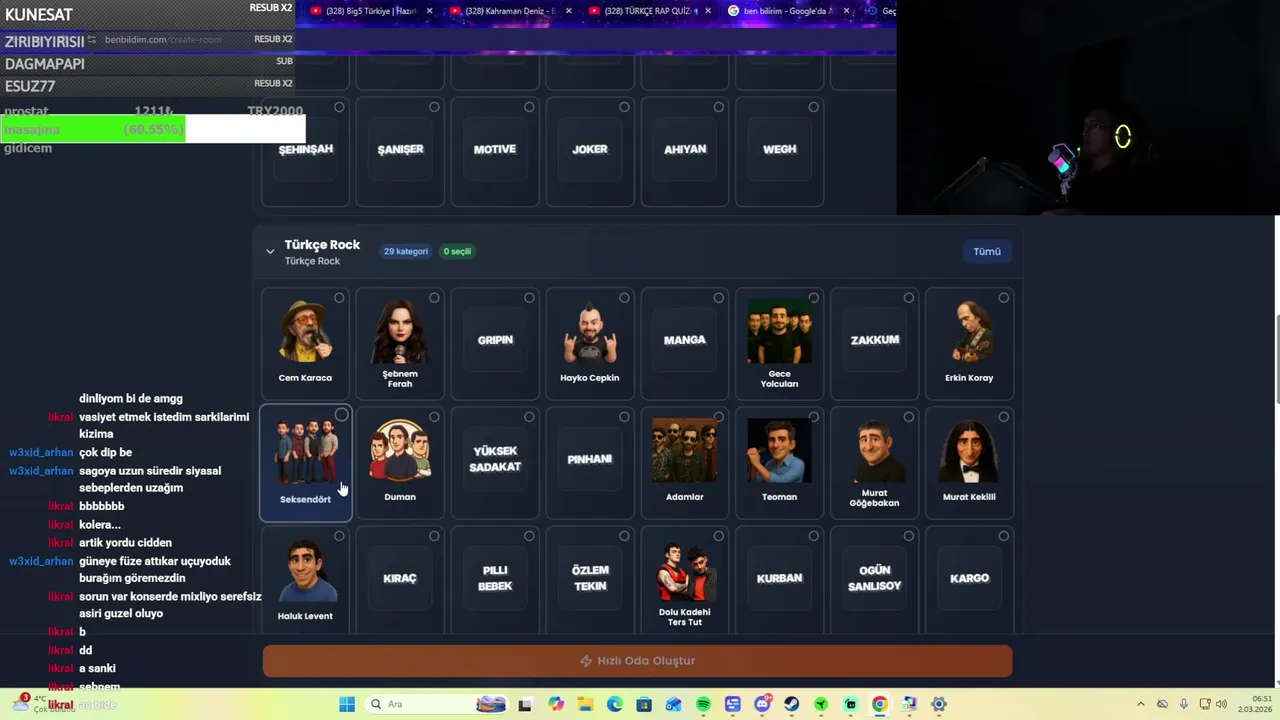Open File Explorer from taskbar
This screenshot has width=1280, height=720.
coord(585,704)
